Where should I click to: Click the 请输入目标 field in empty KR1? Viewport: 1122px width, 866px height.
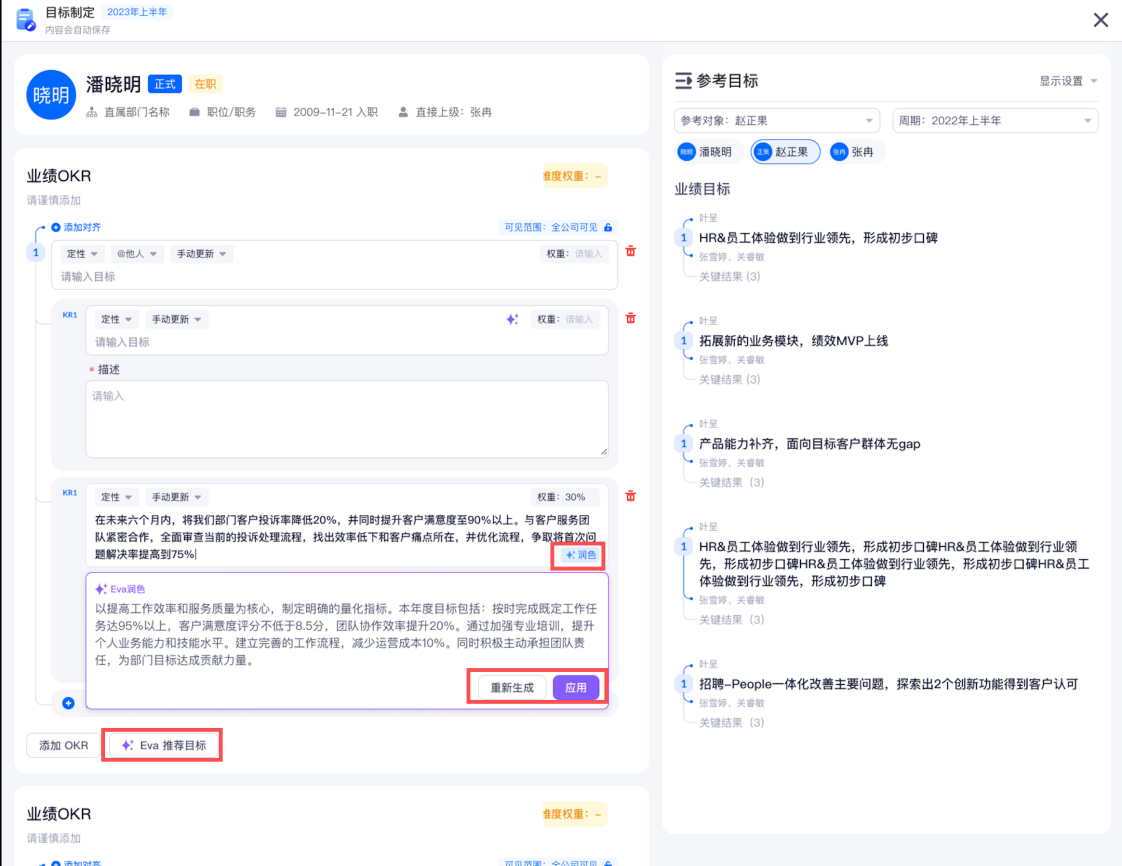(347, 342)
